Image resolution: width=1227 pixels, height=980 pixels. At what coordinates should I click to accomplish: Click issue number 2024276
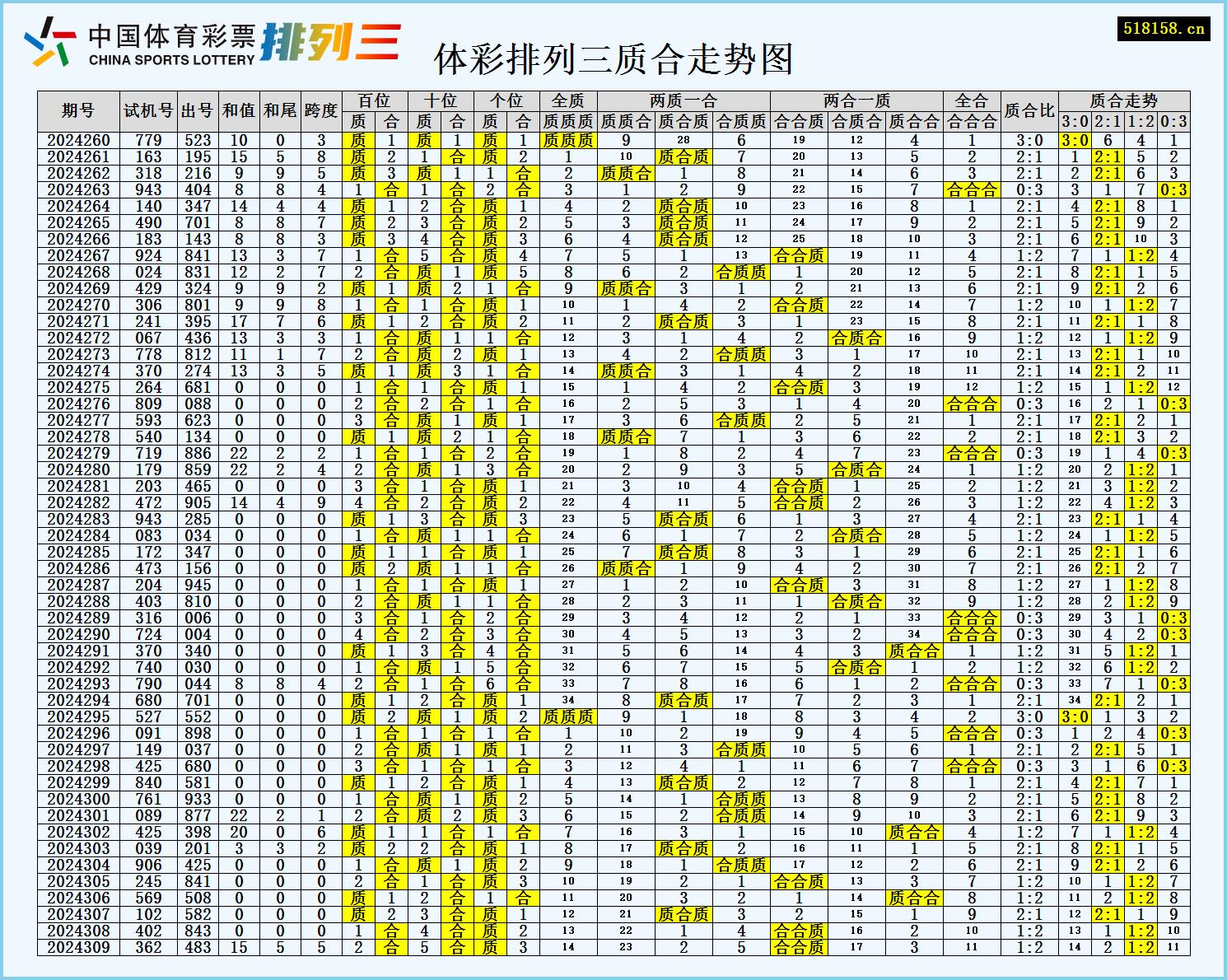[x=78, y=404]
